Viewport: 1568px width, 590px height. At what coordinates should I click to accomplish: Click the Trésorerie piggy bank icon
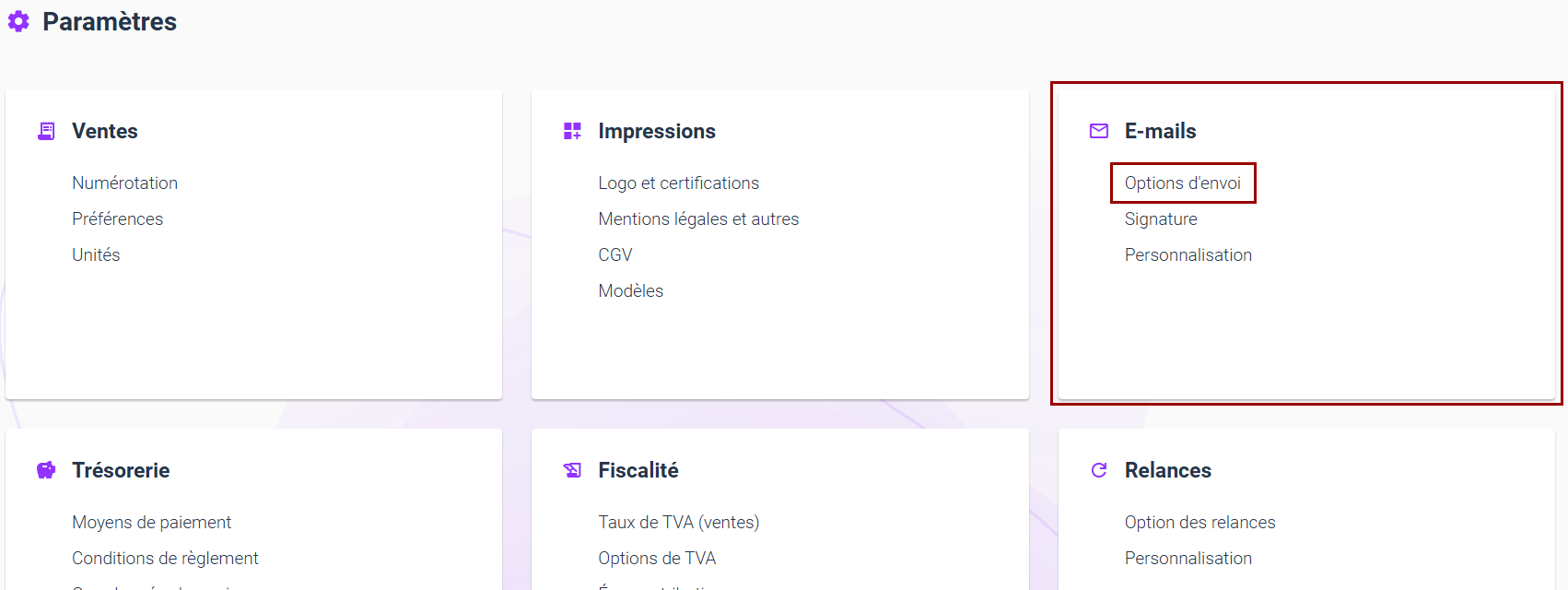tap(46, 470)
